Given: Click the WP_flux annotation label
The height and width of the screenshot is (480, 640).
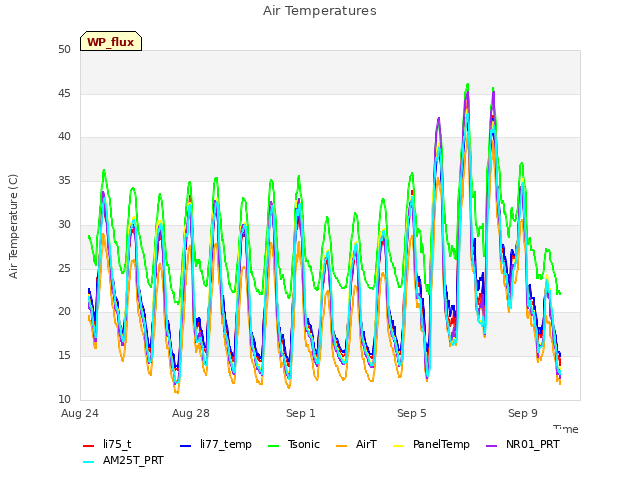Looking at the screenshot, I should pyautogui.click(x=111, y=42).
